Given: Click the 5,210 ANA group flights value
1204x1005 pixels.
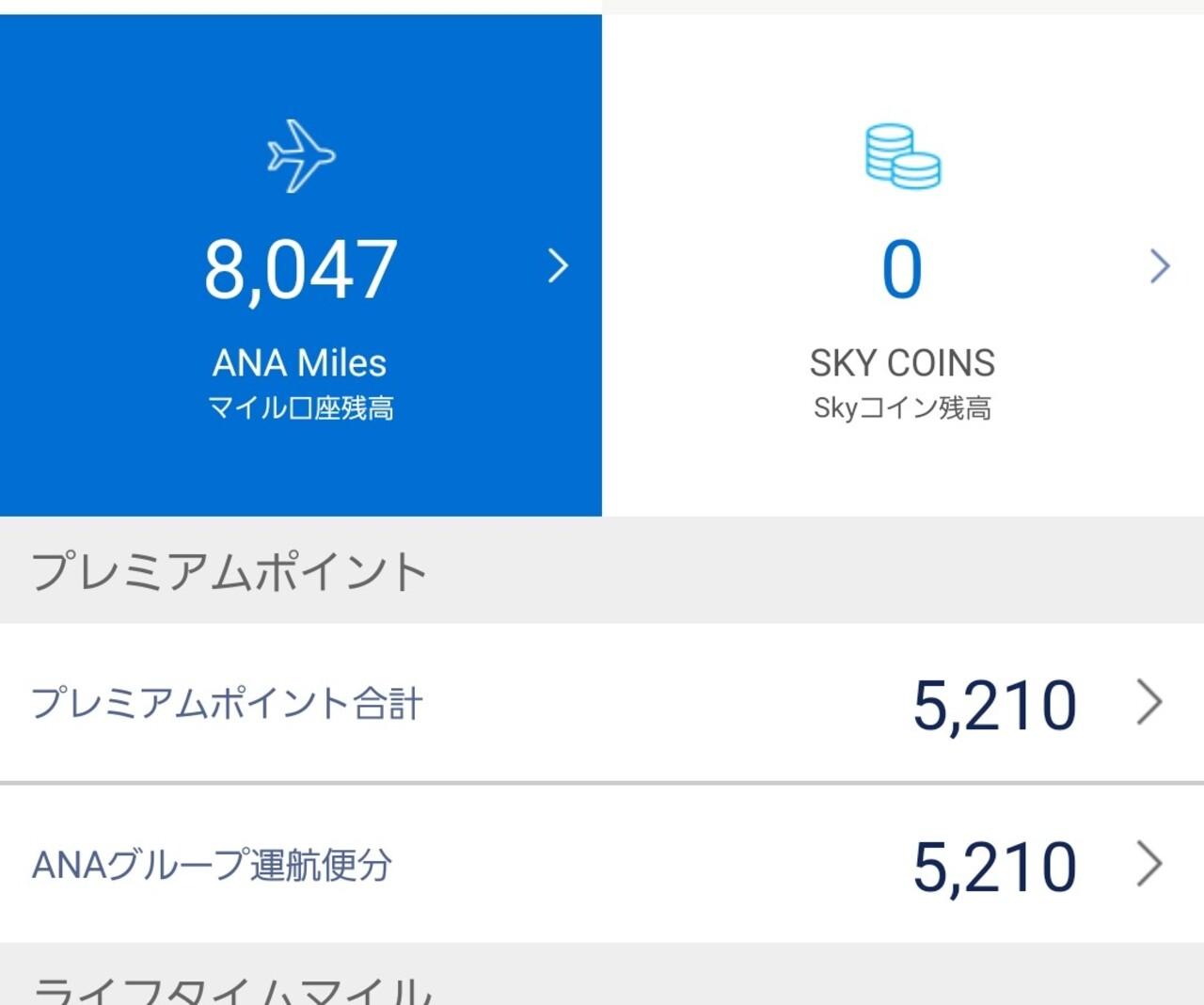Looking at the screenshot, I should click(994, 867).
